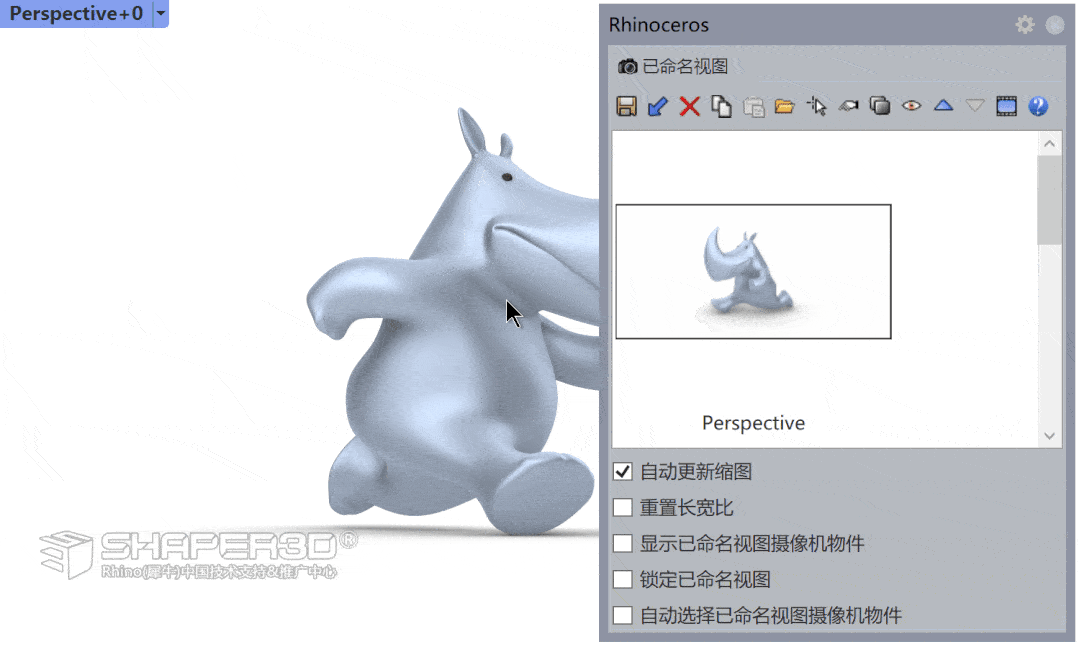Image resolution: width=1079 pixels, height=647 pixels.
Task: Disable 自动更新缩图
Action: click(622, 471)
